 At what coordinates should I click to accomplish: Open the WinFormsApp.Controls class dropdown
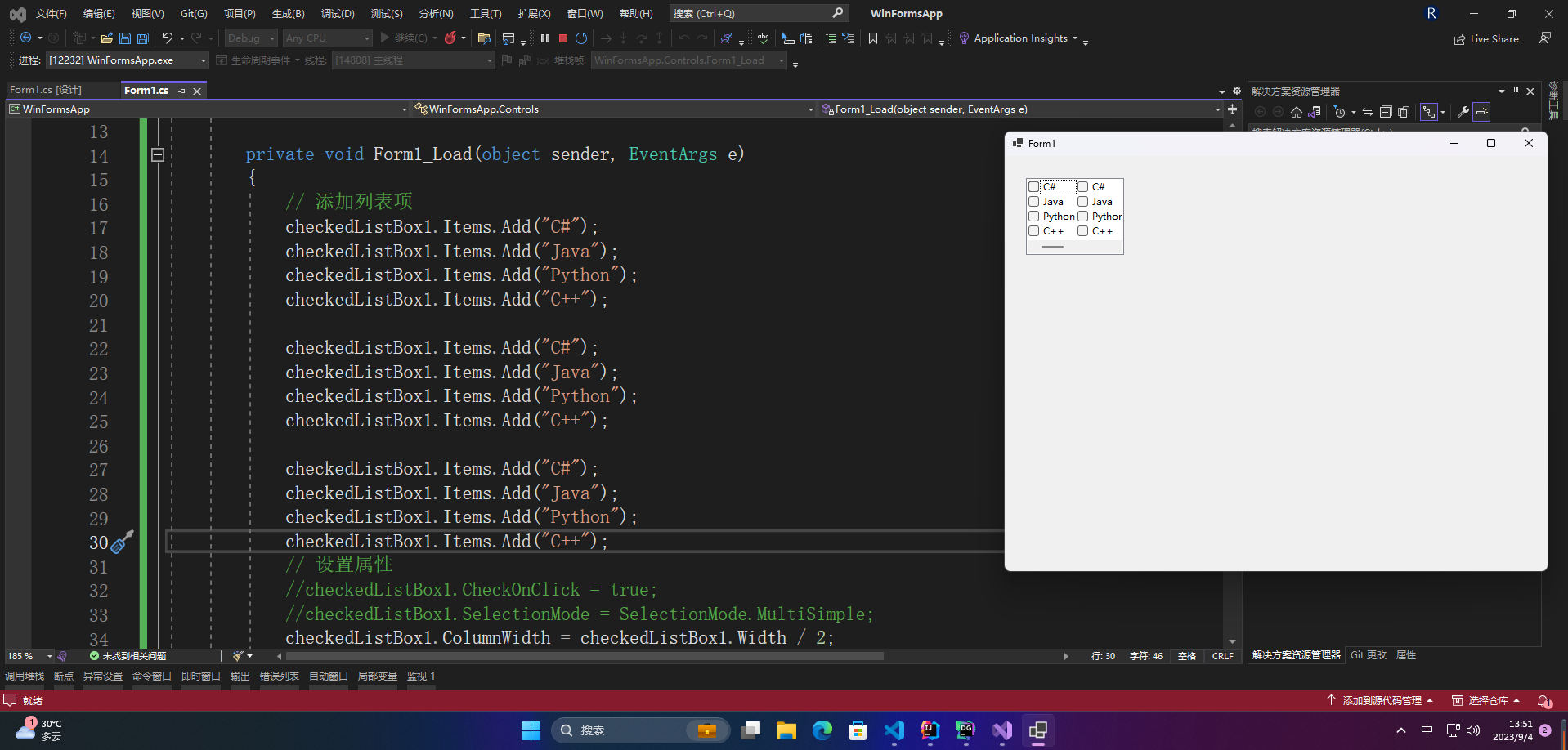[x=613, y=109]
